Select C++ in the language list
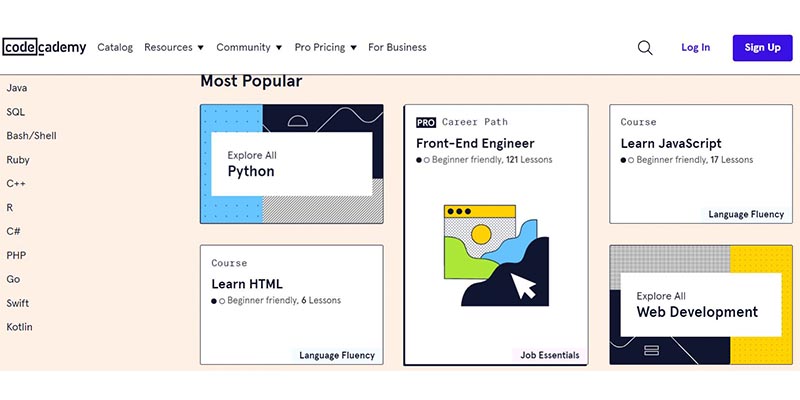This screenshot has height=400, width=800. [16, 184]
